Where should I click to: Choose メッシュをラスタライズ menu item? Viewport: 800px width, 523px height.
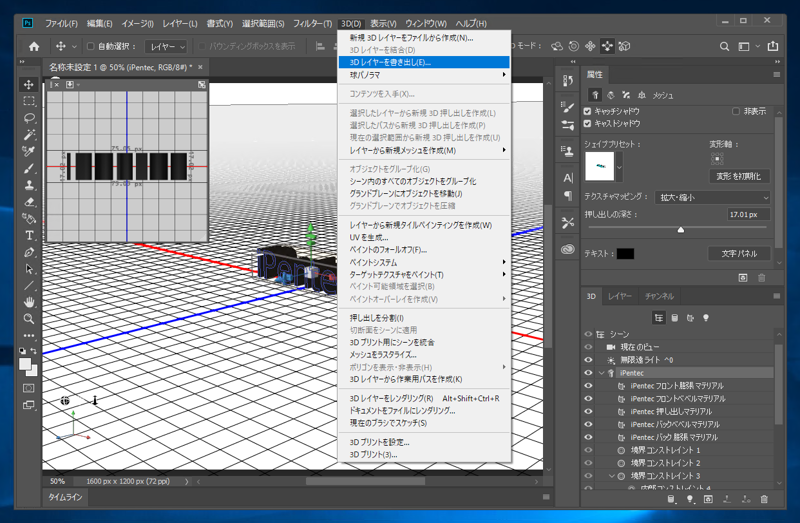(x=424, y=355)
